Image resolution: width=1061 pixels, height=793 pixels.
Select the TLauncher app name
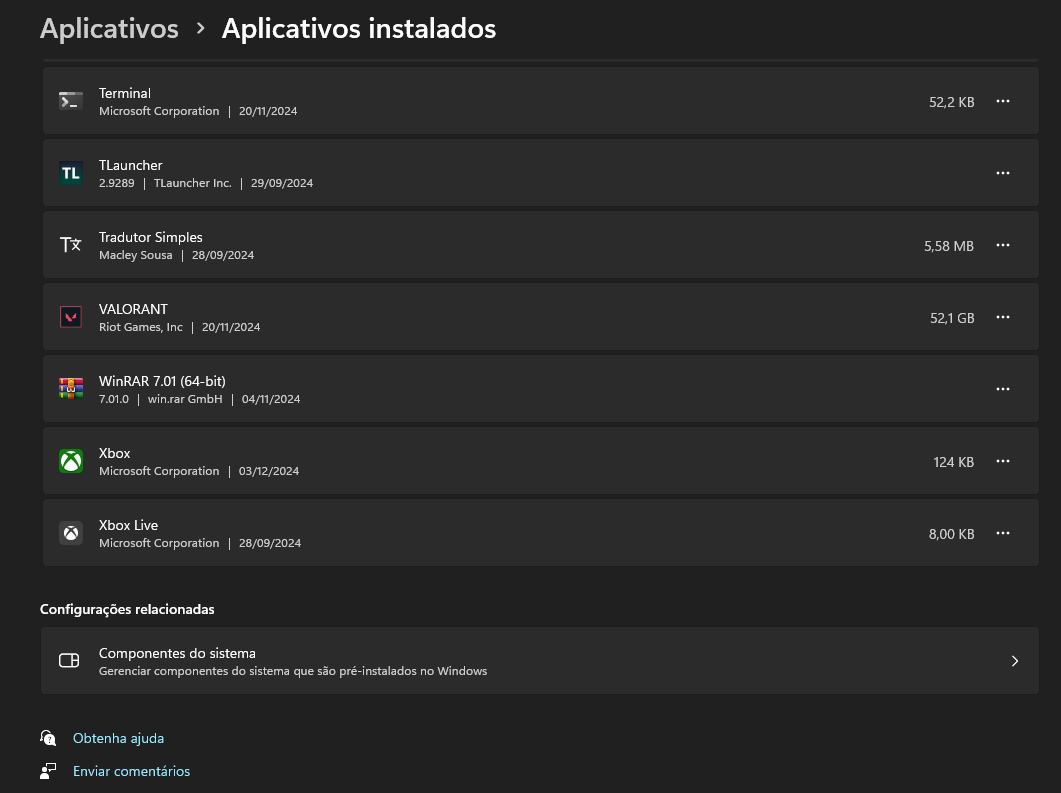pyautogui.click(x=131, y=165)
